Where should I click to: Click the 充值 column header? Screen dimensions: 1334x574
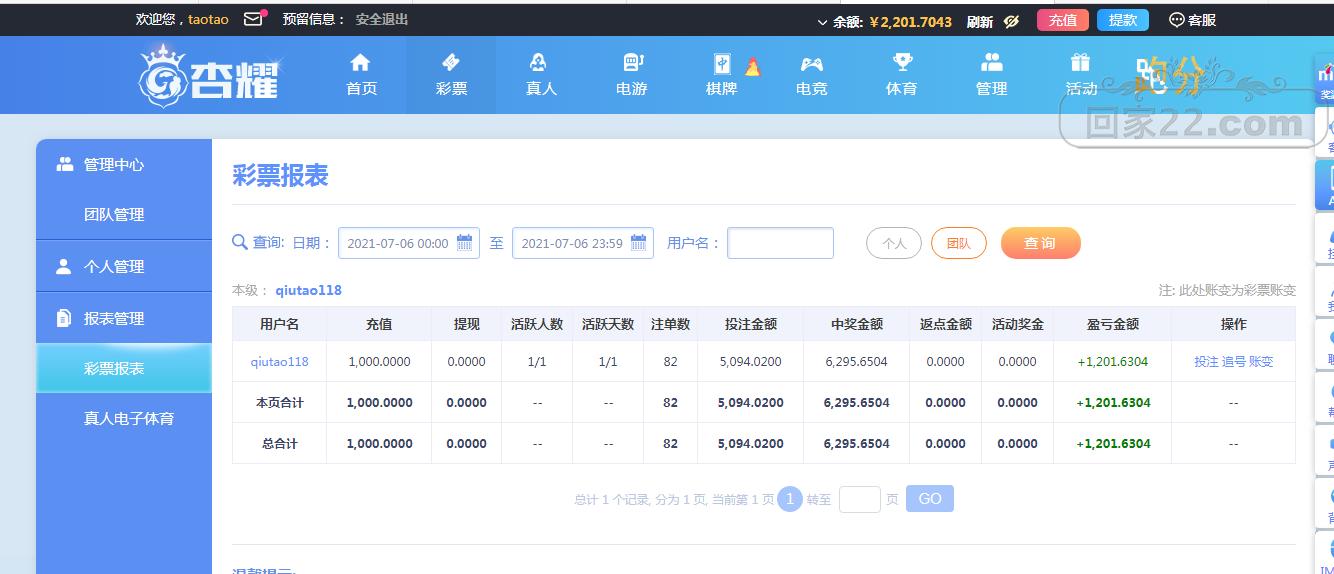[379, 324]
